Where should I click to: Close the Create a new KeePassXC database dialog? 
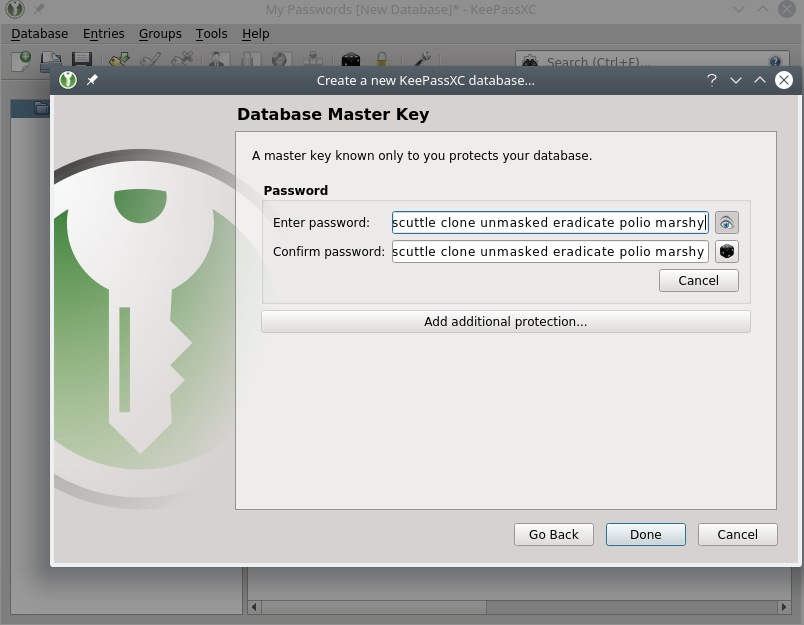[x=783, y=80]
